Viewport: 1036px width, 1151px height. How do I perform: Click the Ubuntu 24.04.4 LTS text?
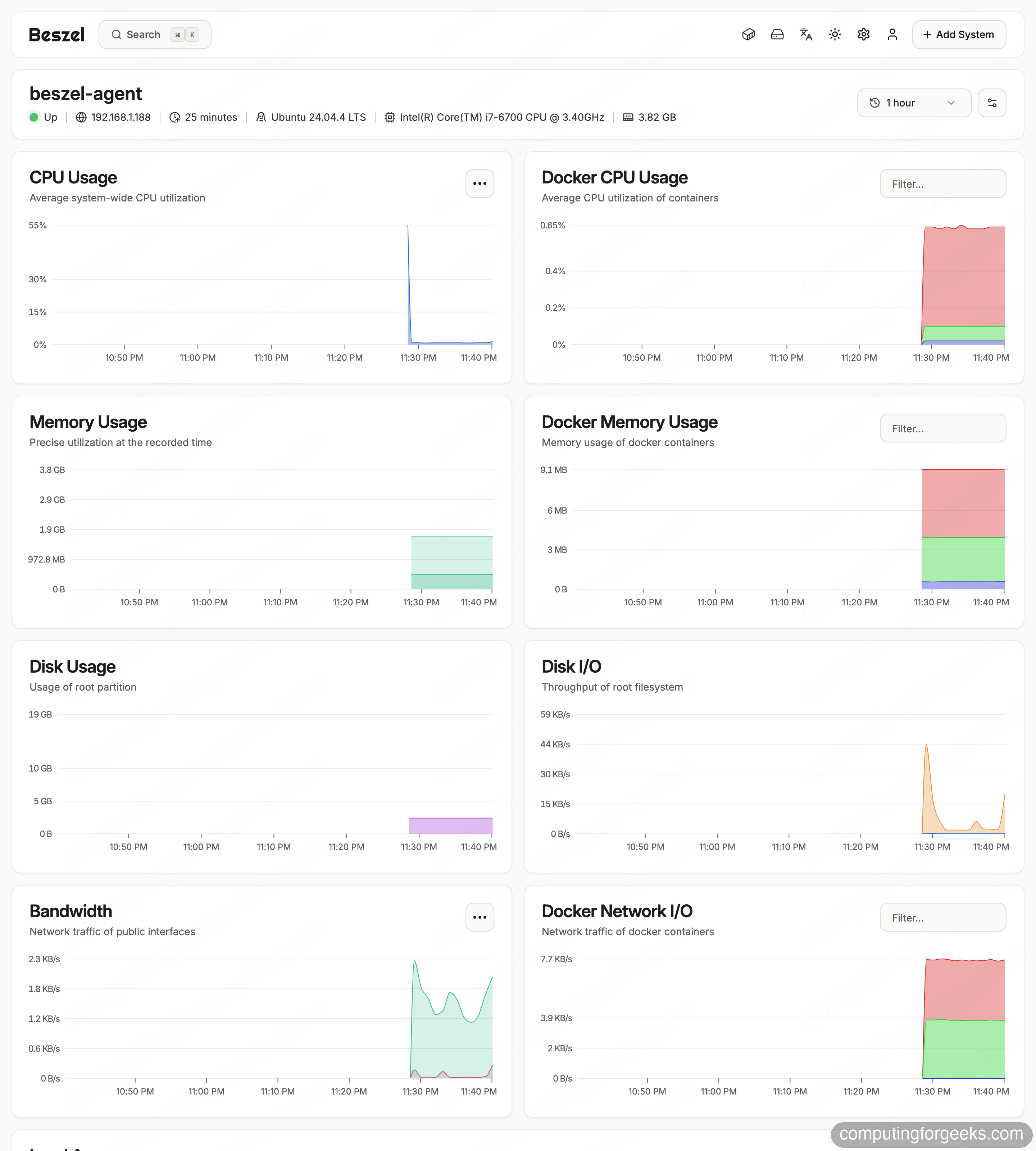pos(318,117)
